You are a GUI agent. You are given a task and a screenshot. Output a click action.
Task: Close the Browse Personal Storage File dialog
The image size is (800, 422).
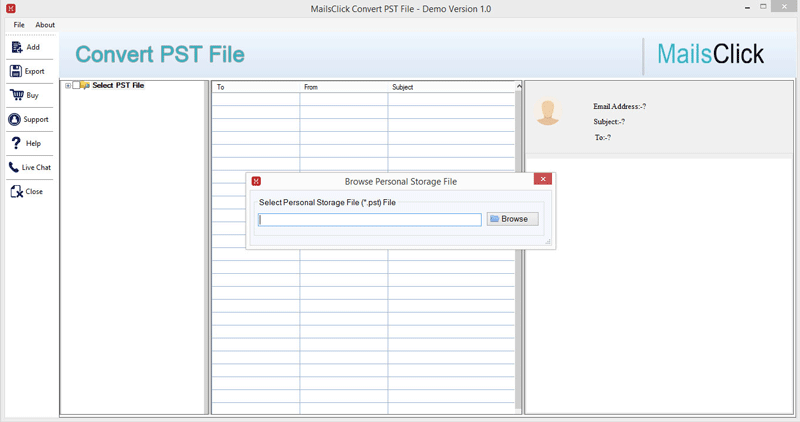point(543,179)
